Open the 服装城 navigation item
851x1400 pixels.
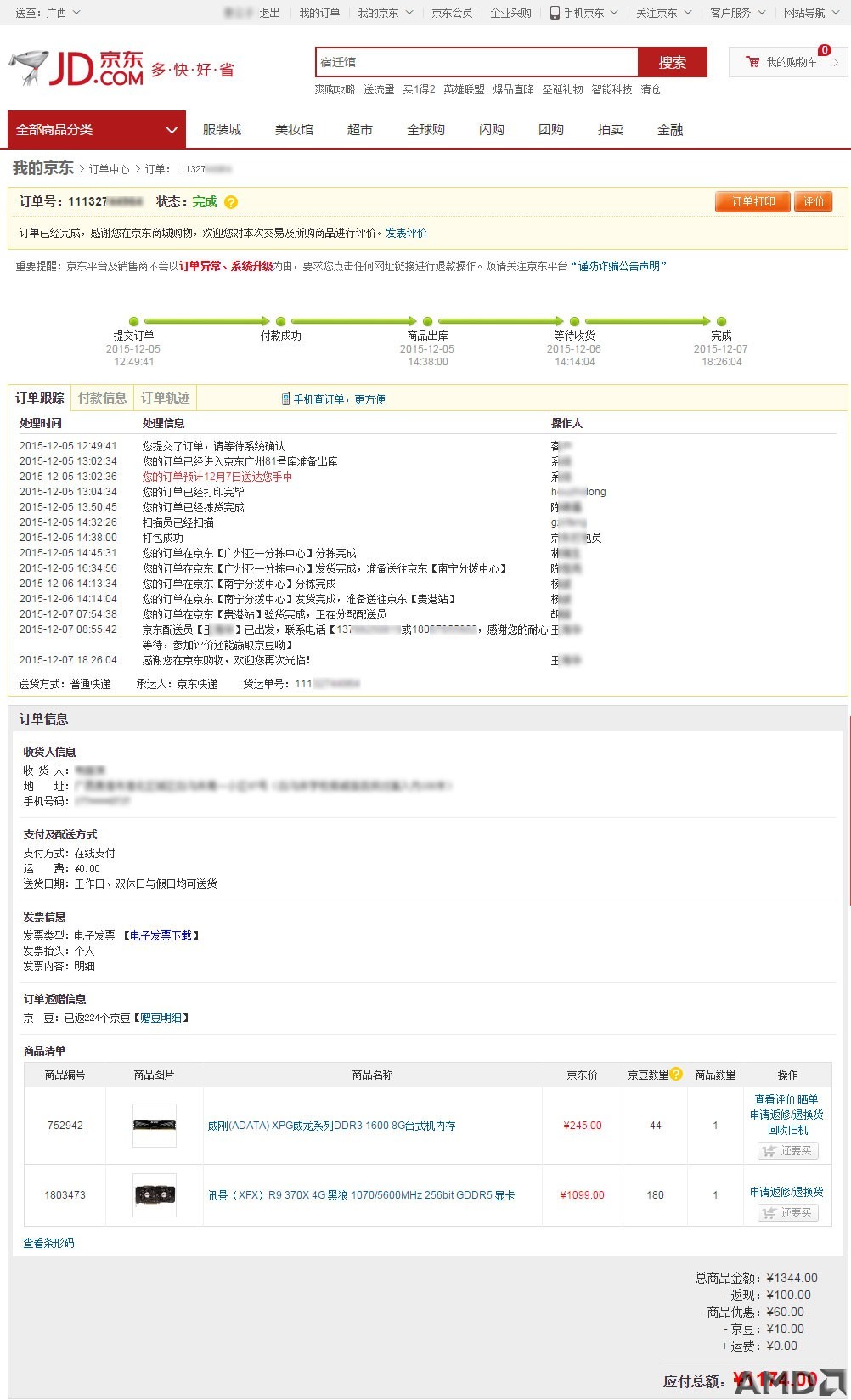click(x=223, y=130)
